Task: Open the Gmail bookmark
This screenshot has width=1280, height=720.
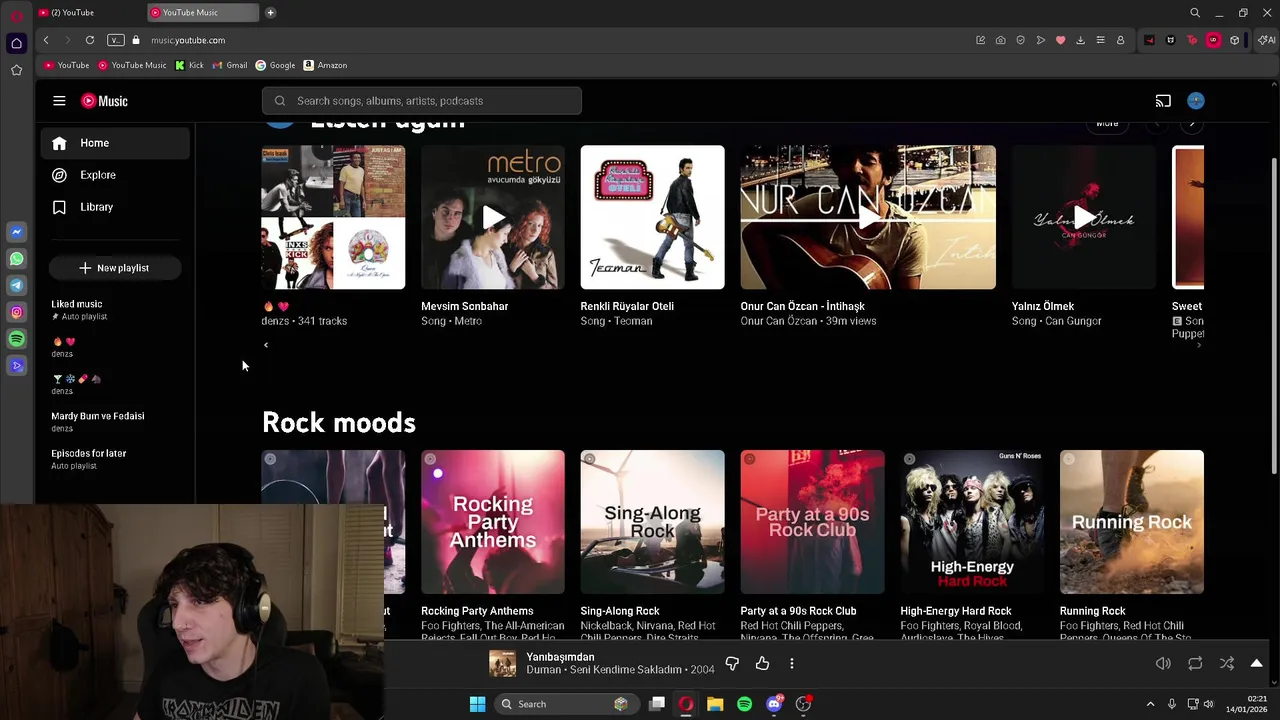Action: click(230, 65)
